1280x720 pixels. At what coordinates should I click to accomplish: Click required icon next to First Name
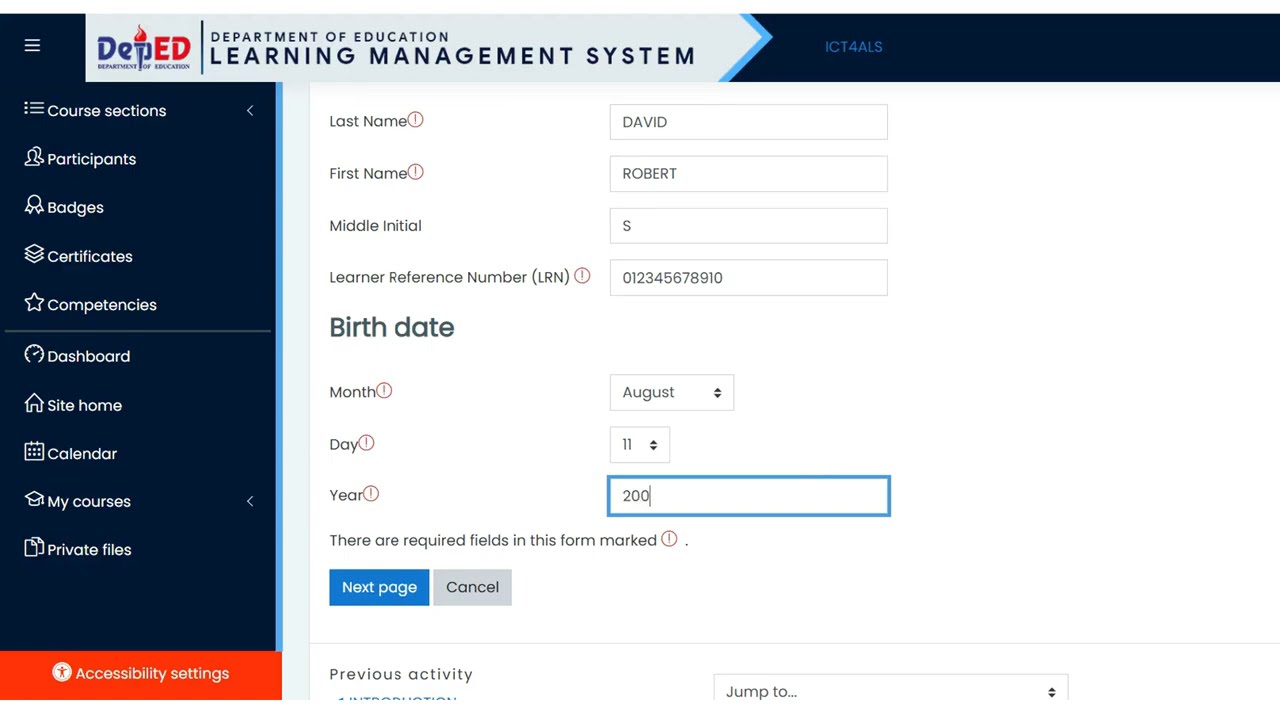(416, 172)
